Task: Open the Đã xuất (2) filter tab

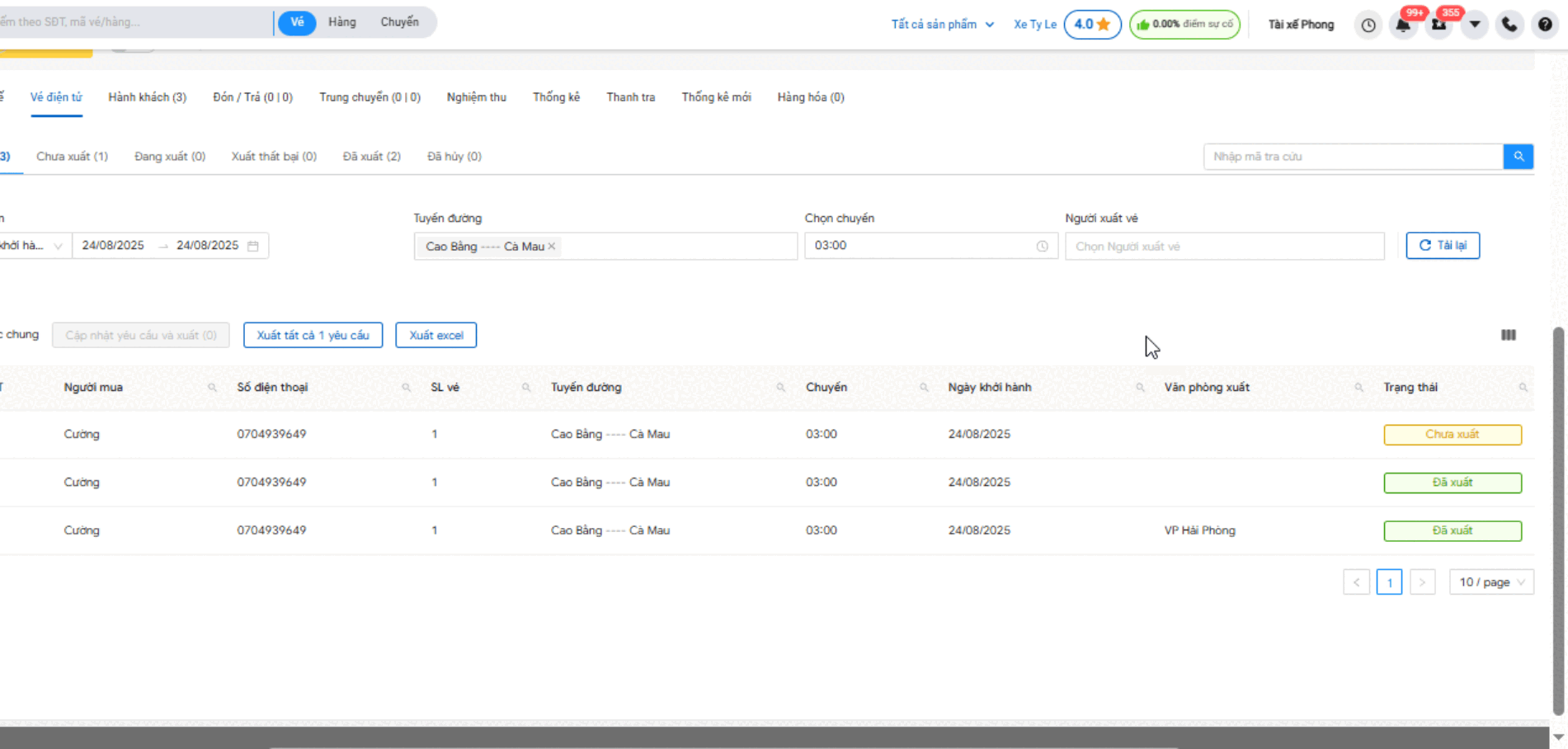Action: coord(371,157)
